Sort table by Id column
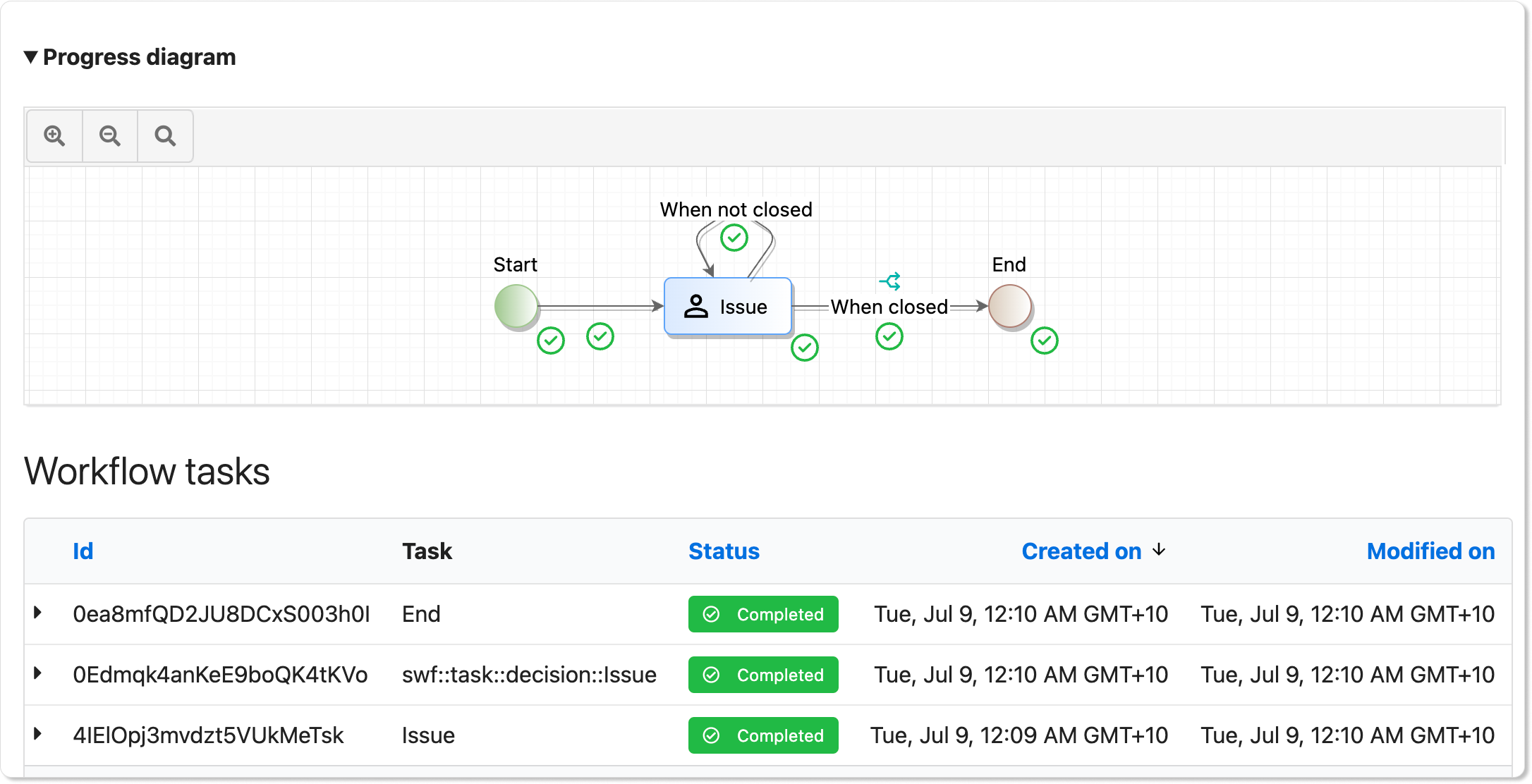The width and height of the screenshot is (1532, 784). pos(83,551)
